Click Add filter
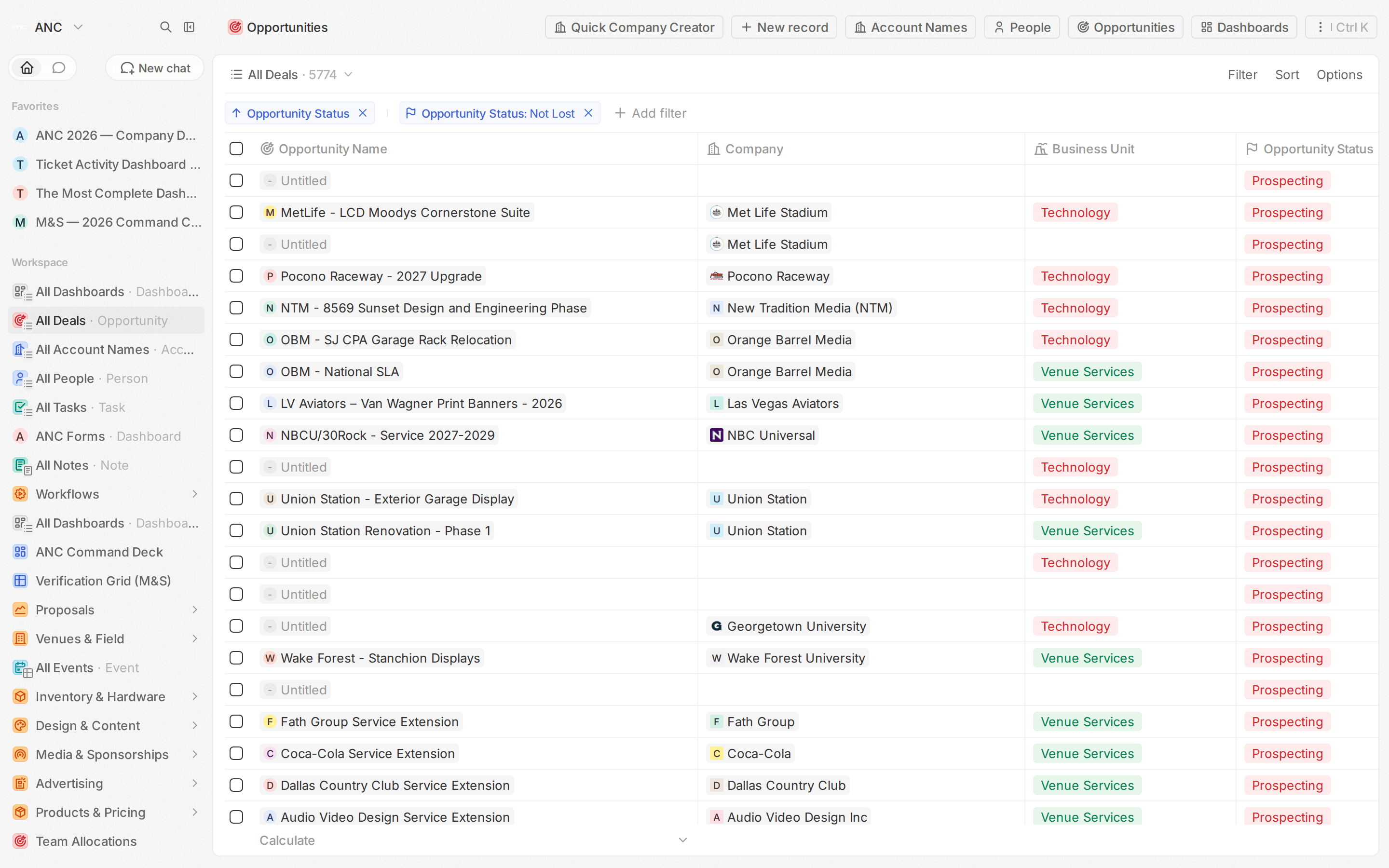1389x868 pixels. [650, 113]
